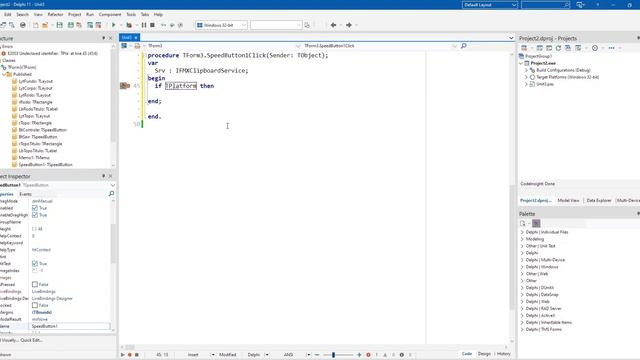This screenshot has height=360, width=640.
Task: Click the search magnifier icon in code editor bar
Action: [x=464, y=46]
